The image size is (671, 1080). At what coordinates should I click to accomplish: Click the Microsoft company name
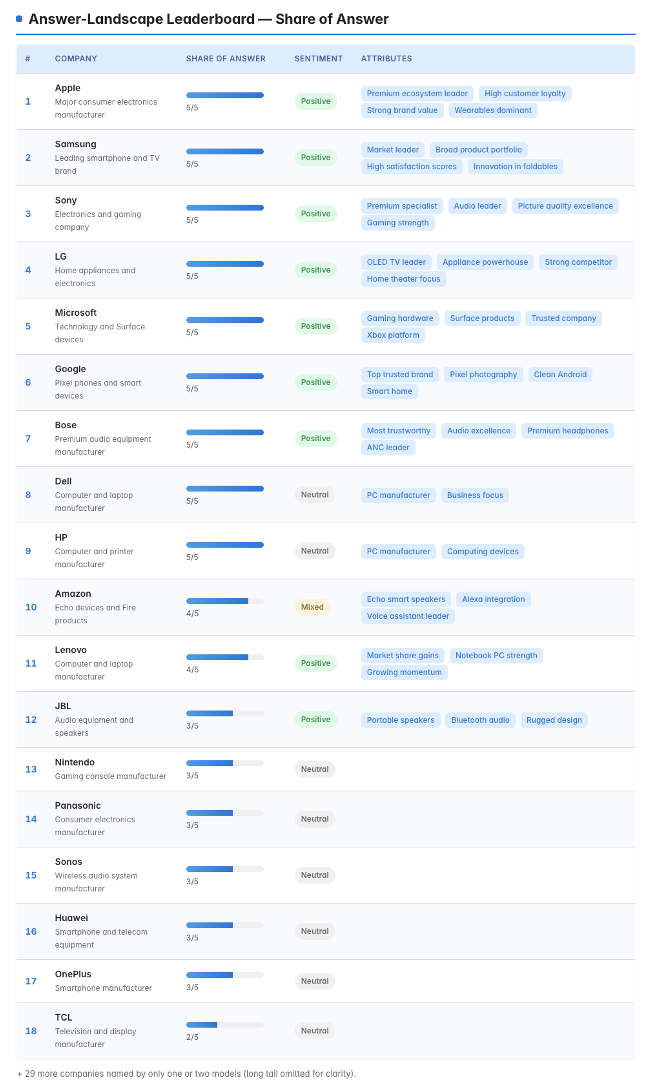pos(76,313)
